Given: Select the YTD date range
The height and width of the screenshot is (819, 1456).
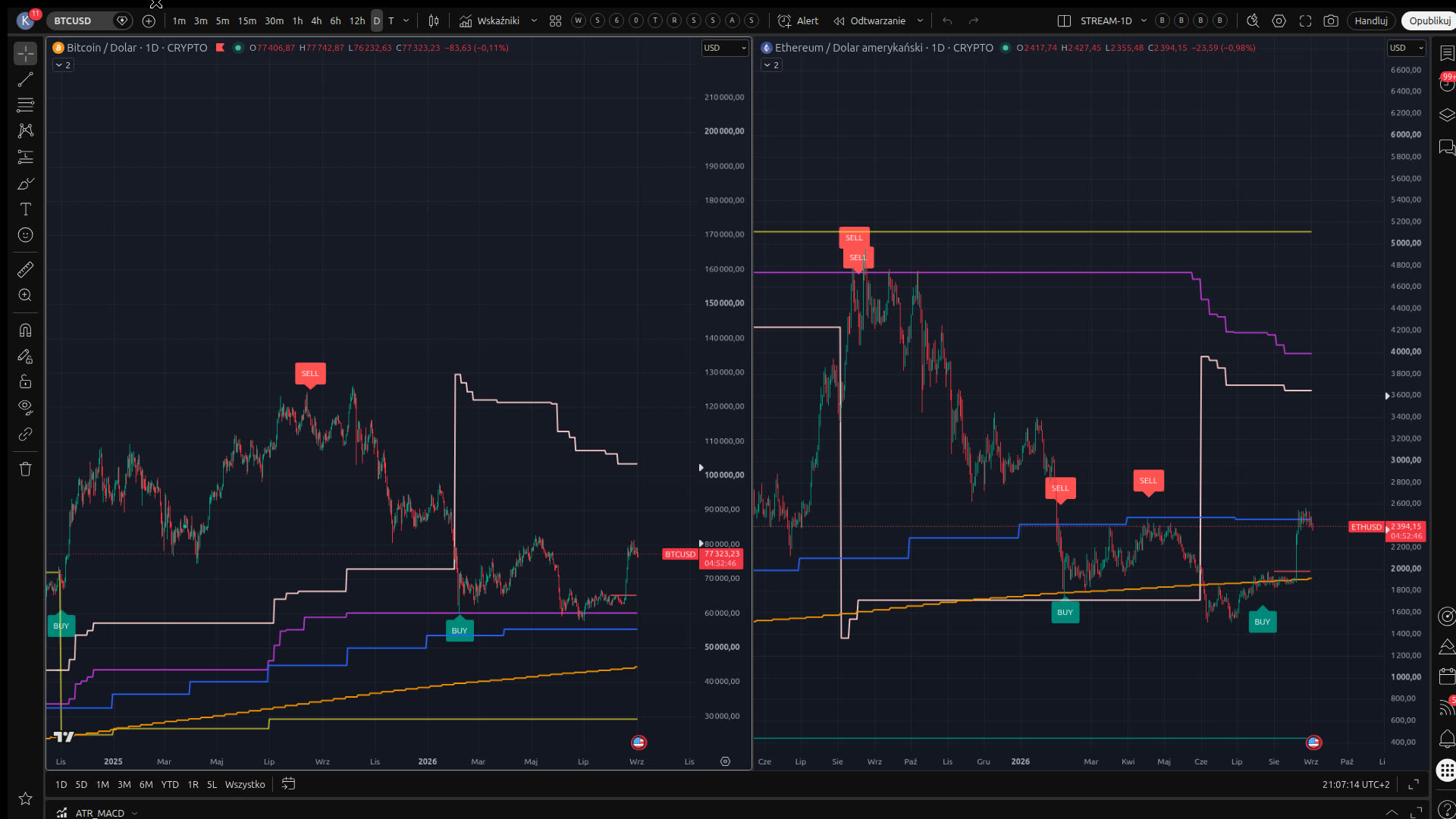Looking at the screenshot, I should 170,784.
